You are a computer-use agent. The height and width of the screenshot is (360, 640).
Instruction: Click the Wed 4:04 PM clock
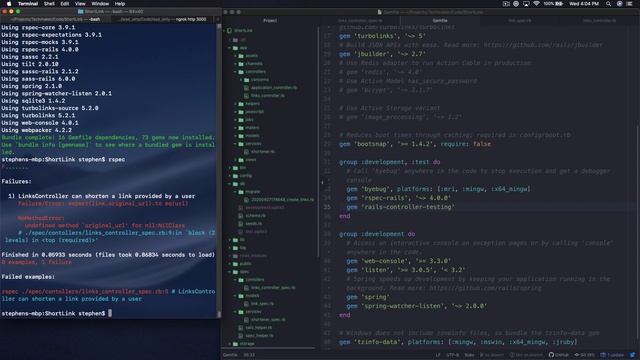[x=584, y=4]
